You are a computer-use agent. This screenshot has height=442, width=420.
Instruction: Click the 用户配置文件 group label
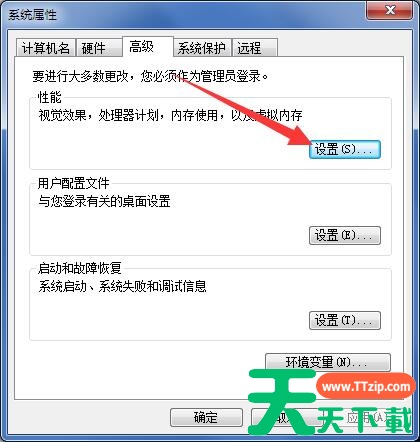pyautogui.click(x=73, y=183)
